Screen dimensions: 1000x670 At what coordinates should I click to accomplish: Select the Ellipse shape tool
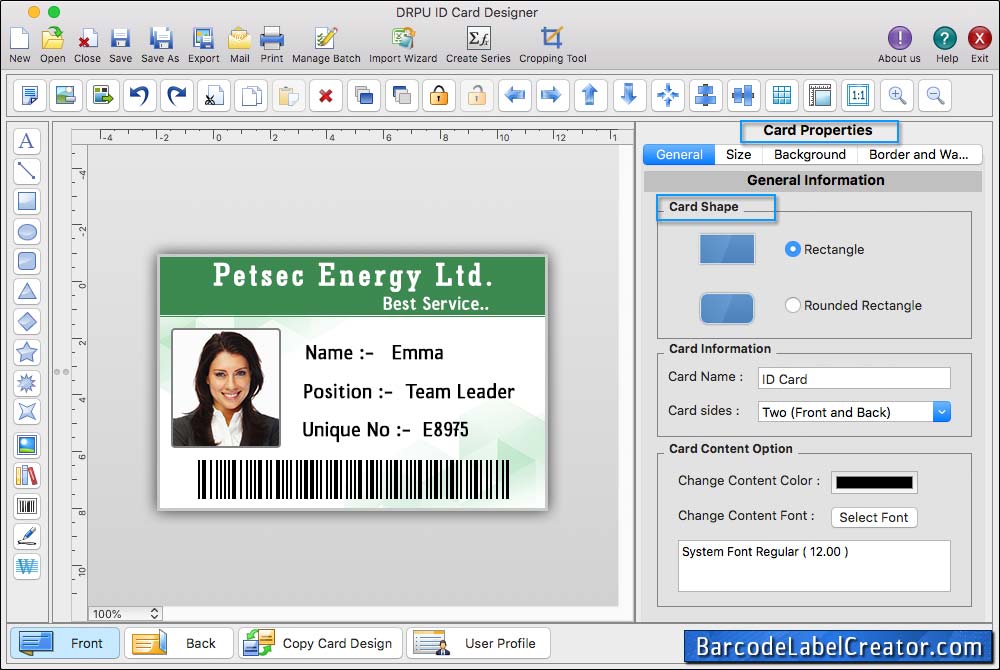coord(27,232)
